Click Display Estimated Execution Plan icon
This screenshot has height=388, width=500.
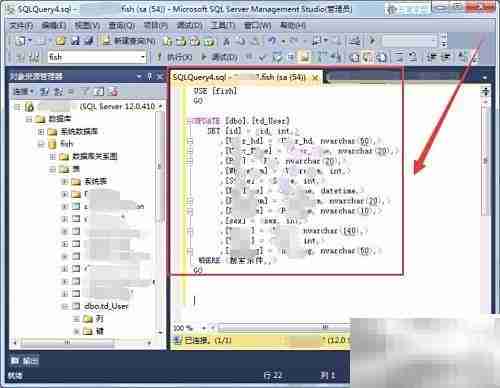[x=277, y=57]
